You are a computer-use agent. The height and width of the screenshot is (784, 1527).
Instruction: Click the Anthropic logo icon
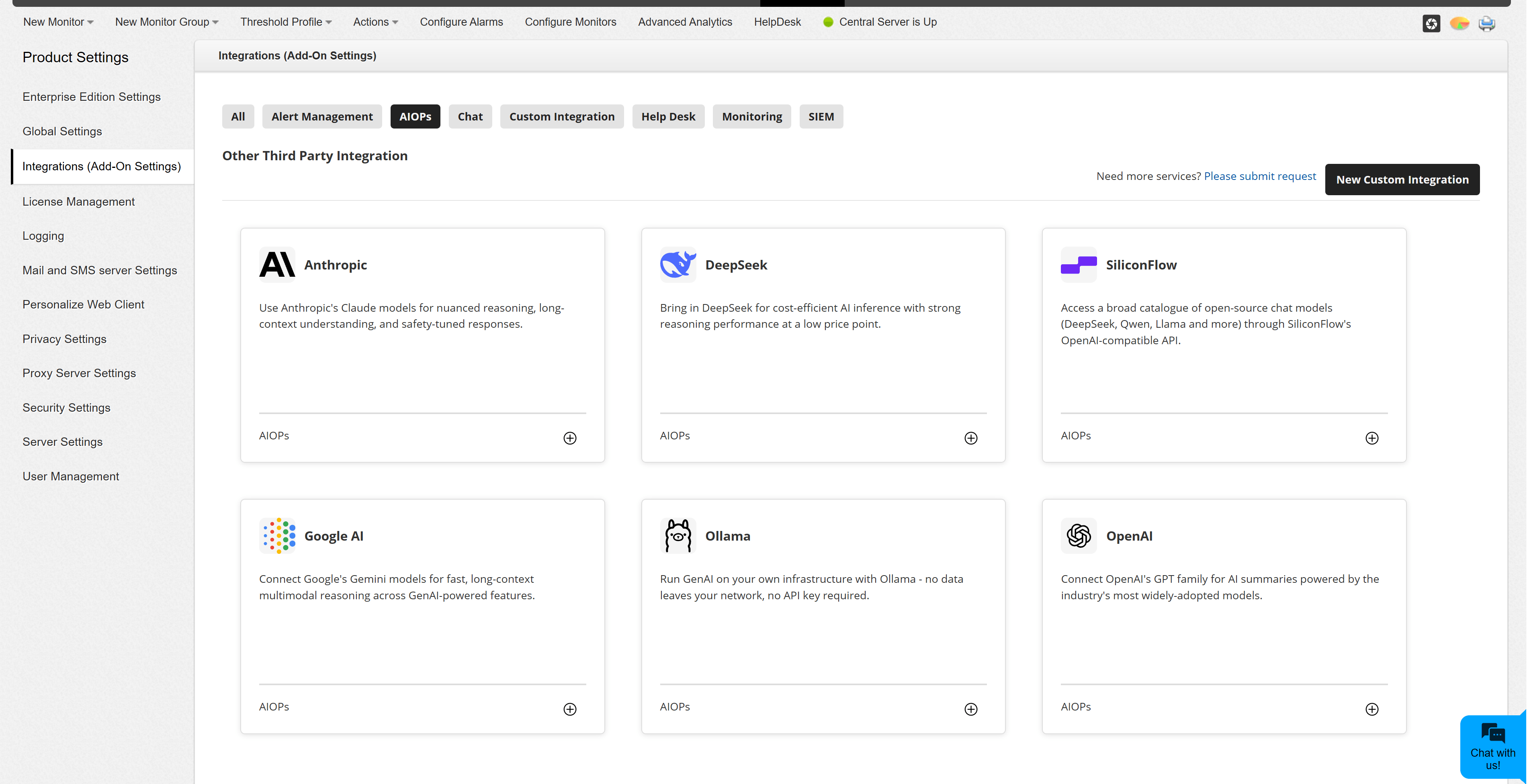[x=277, y=264]
